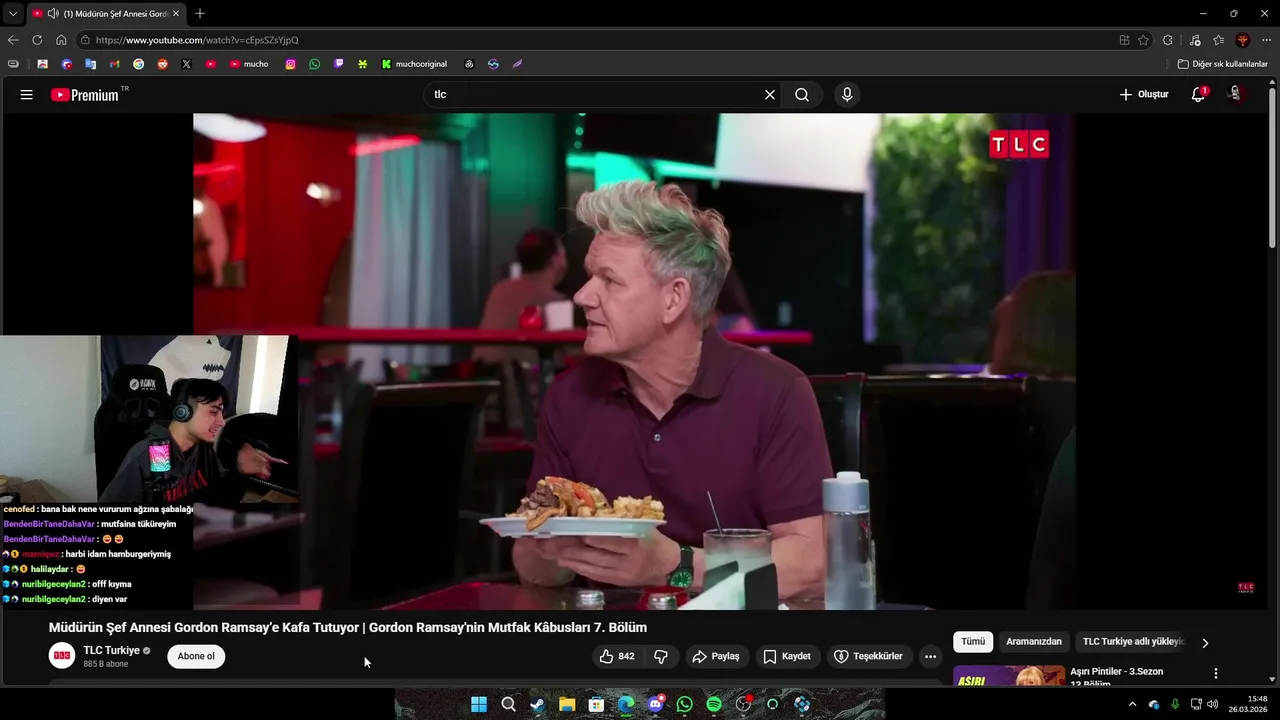Click the Paylaş share button
The width and height of the screenshot is (1280, 720).
tap(716, 657)
